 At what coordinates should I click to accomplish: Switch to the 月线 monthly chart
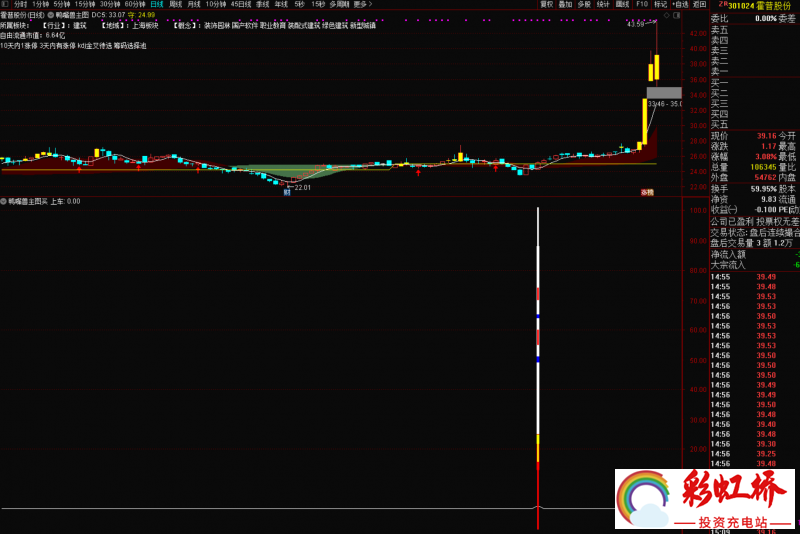194,4
